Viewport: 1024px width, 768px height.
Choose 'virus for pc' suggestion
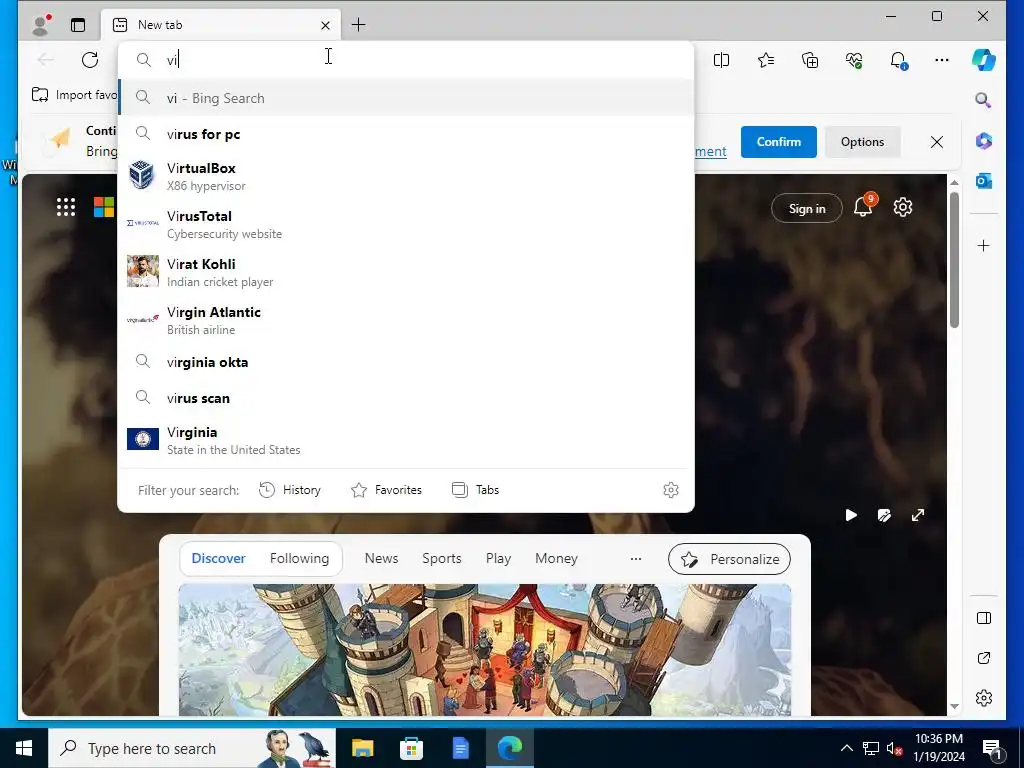coord(406,134)
